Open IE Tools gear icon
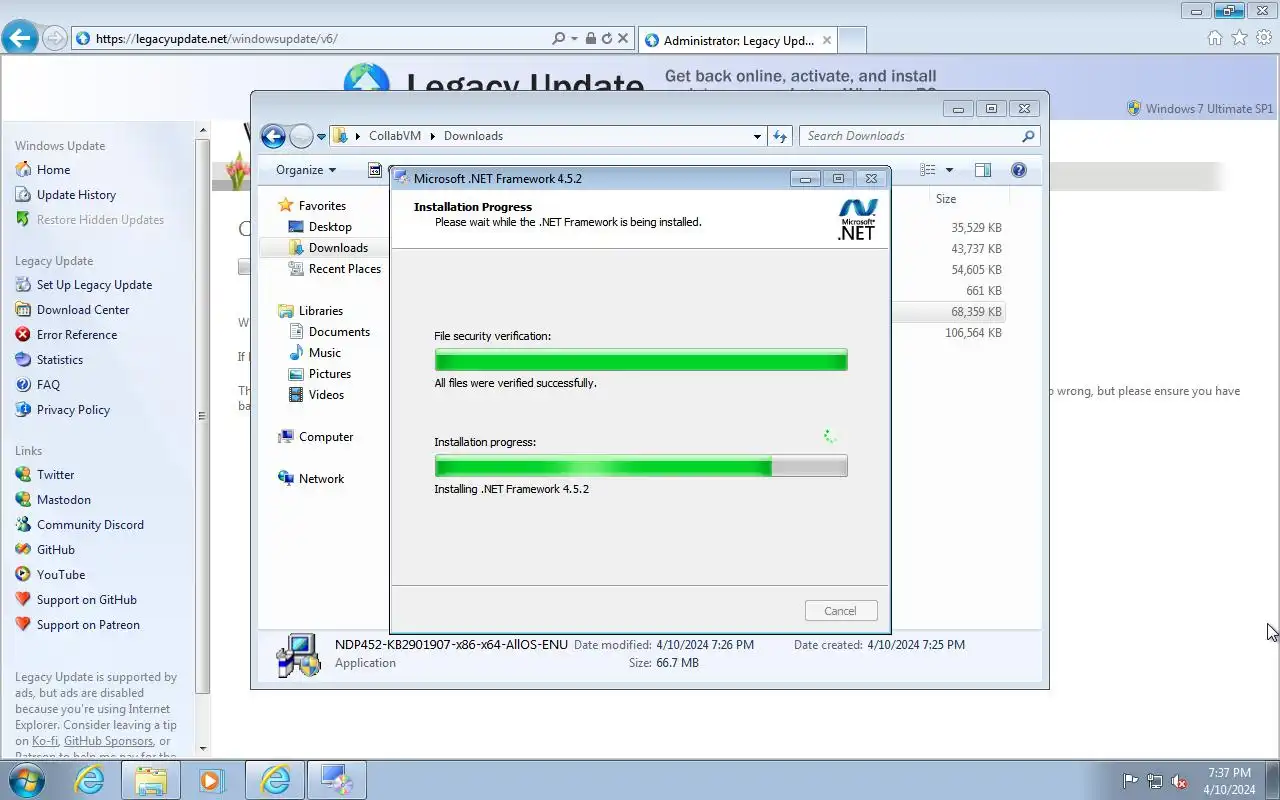The width and height of the screenshot is (1280, 800). pyautogui.click(x=1264, y=38)
